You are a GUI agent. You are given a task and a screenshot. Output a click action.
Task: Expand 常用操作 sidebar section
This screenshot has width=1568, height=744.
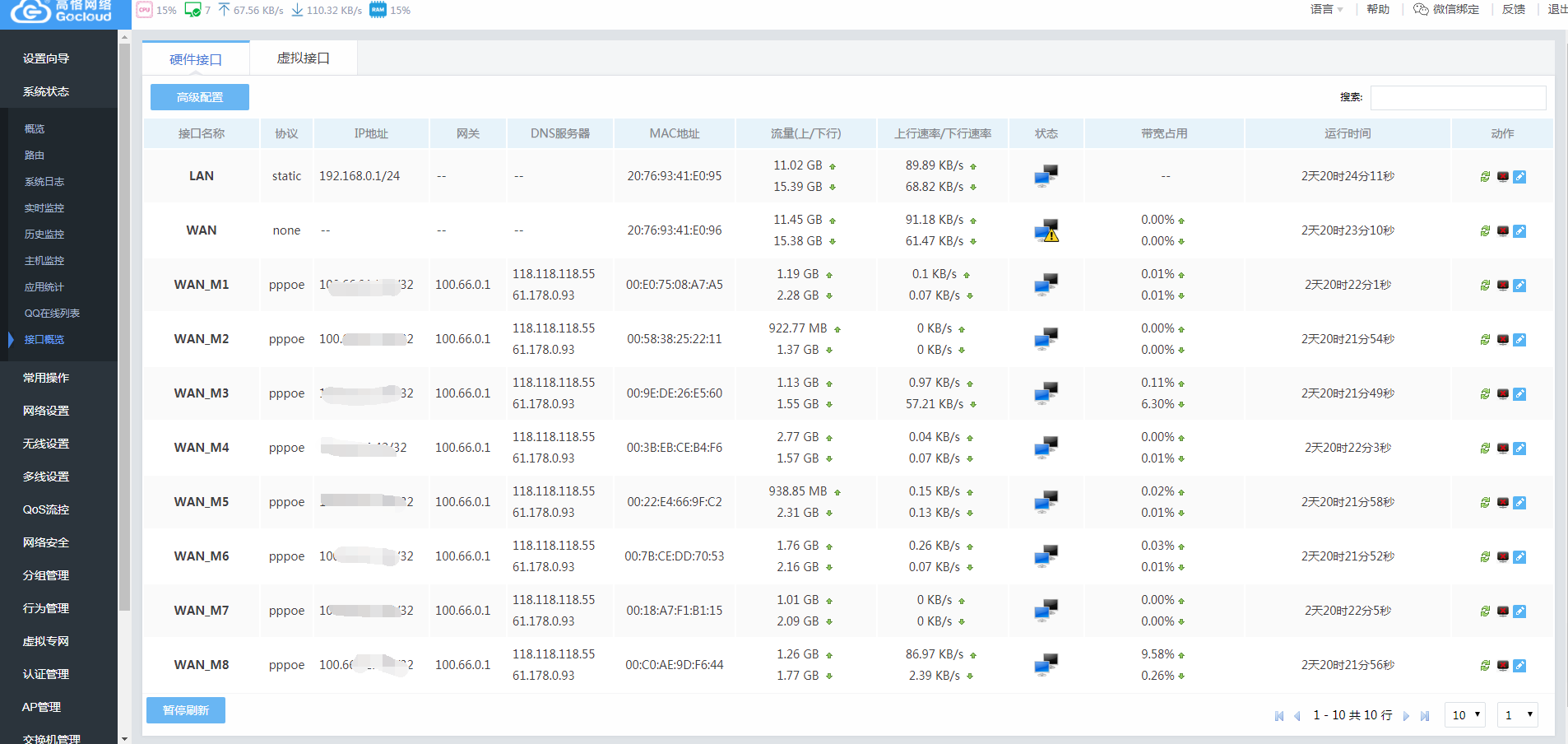(46, 378)
